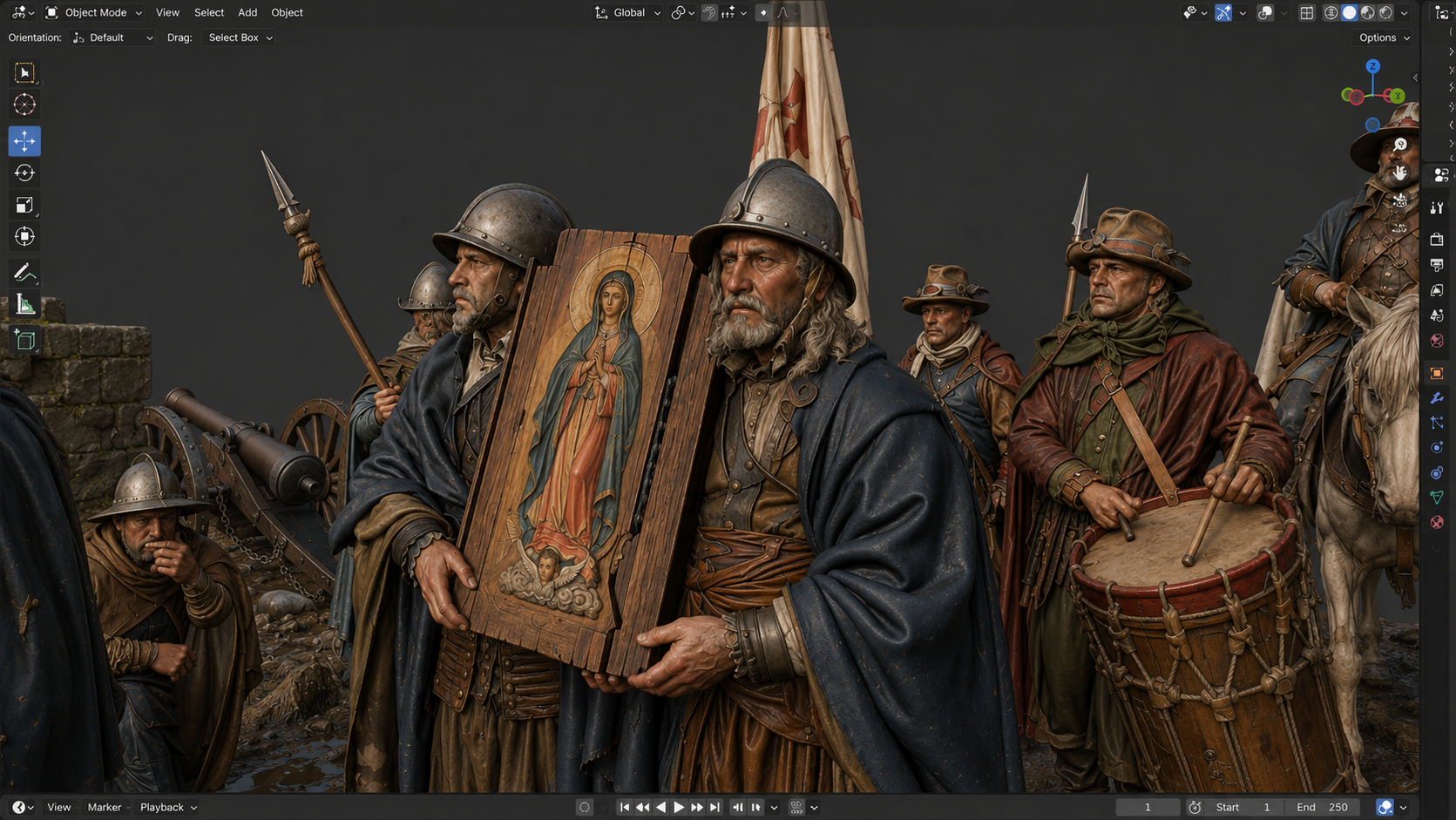Open the Global transform orientation dropdown
This screenshot has width=1456, height=820.
pos(628,12)
